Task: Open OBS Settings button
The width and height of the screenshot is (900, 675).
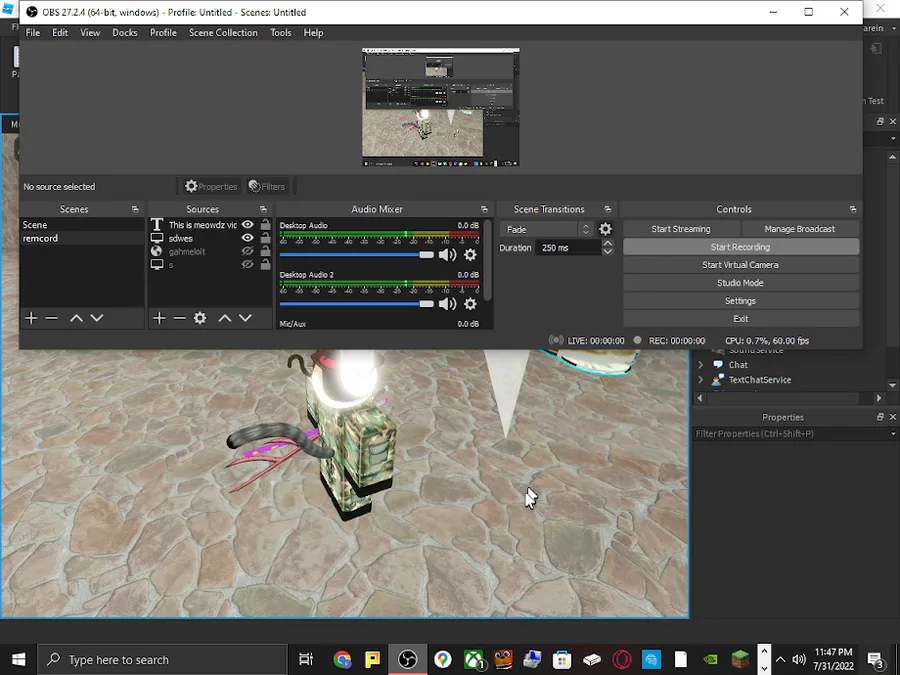Action: pos(740,301)
